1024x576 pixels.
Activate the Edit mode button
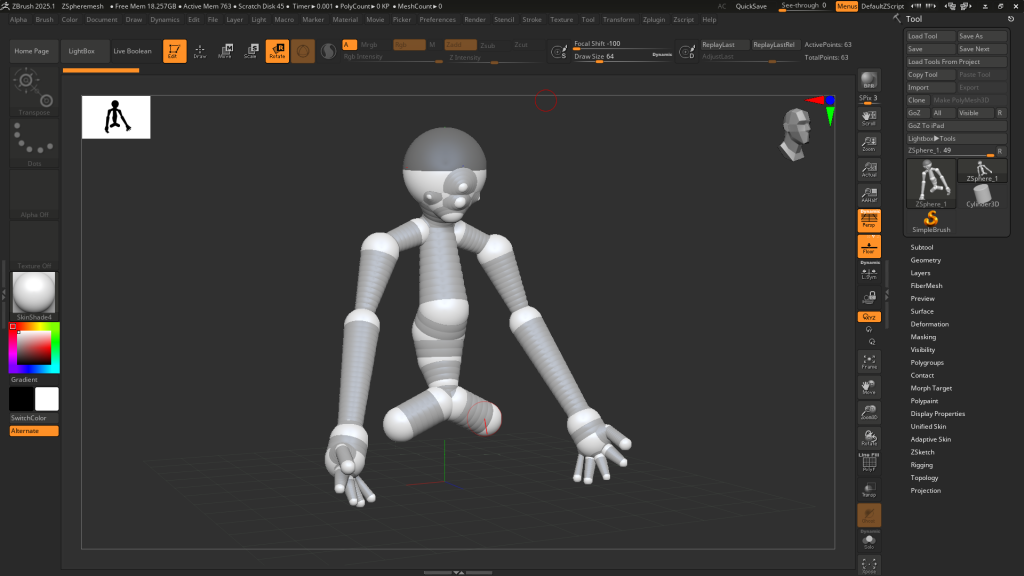(174, 51)
